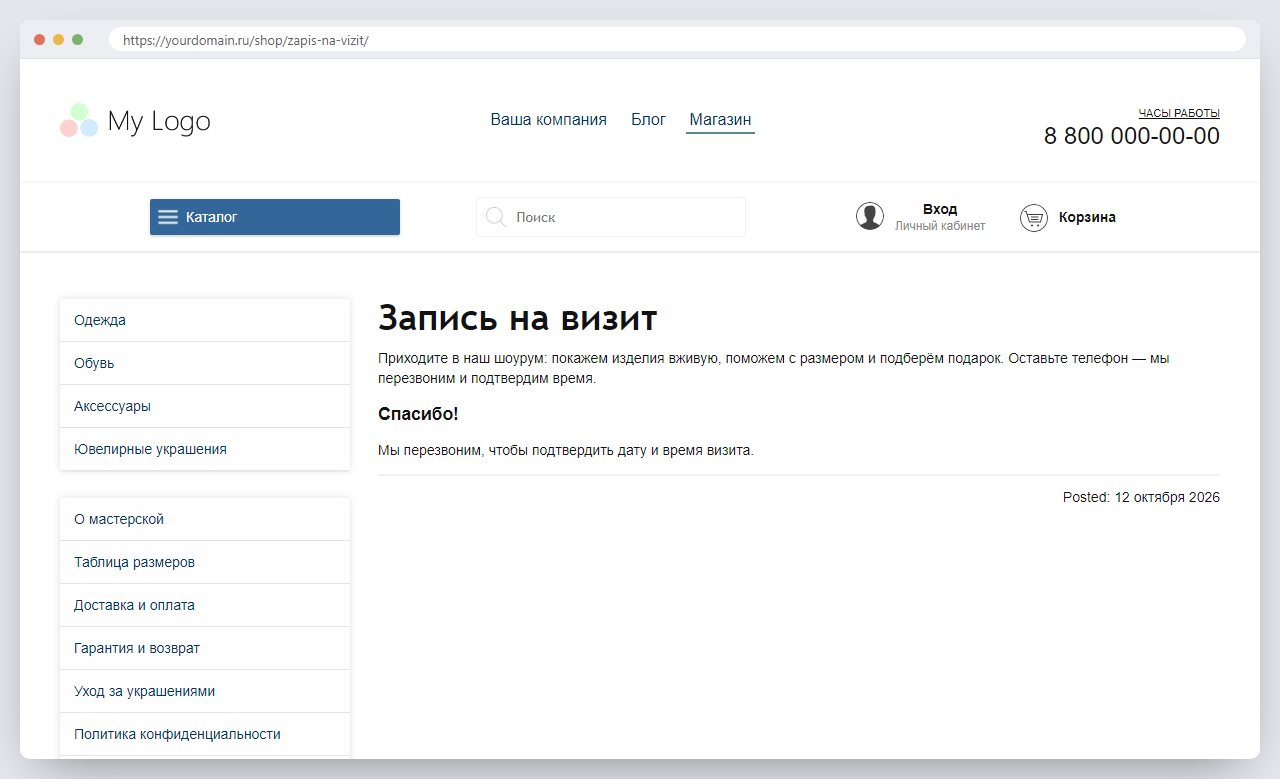This screenshot has height=779, width=1280.
Task: Click phone number 8 800 000-00-00
Action: [x=1132, y=136]
